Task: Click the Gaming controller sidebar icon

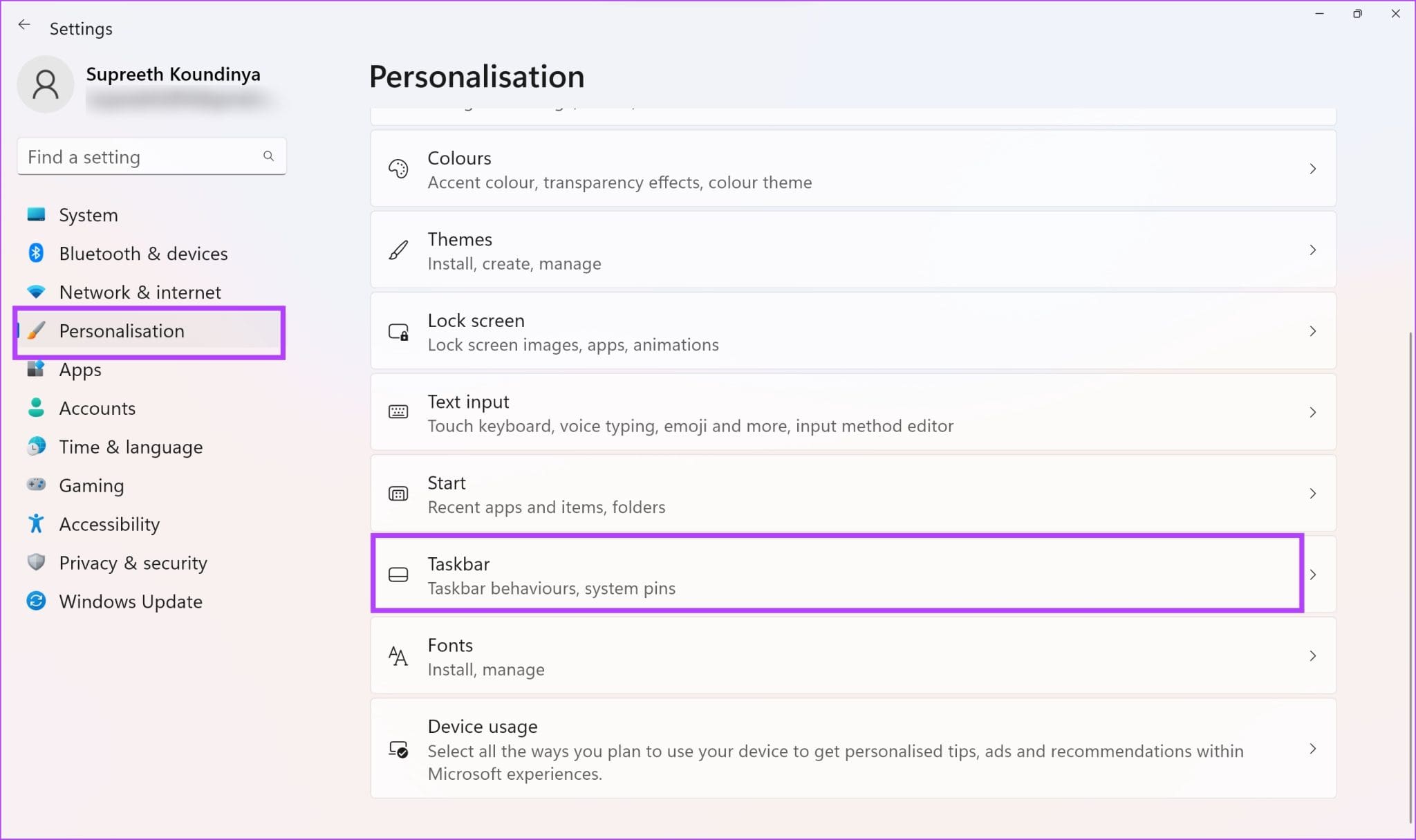Action: coord(37,485)
